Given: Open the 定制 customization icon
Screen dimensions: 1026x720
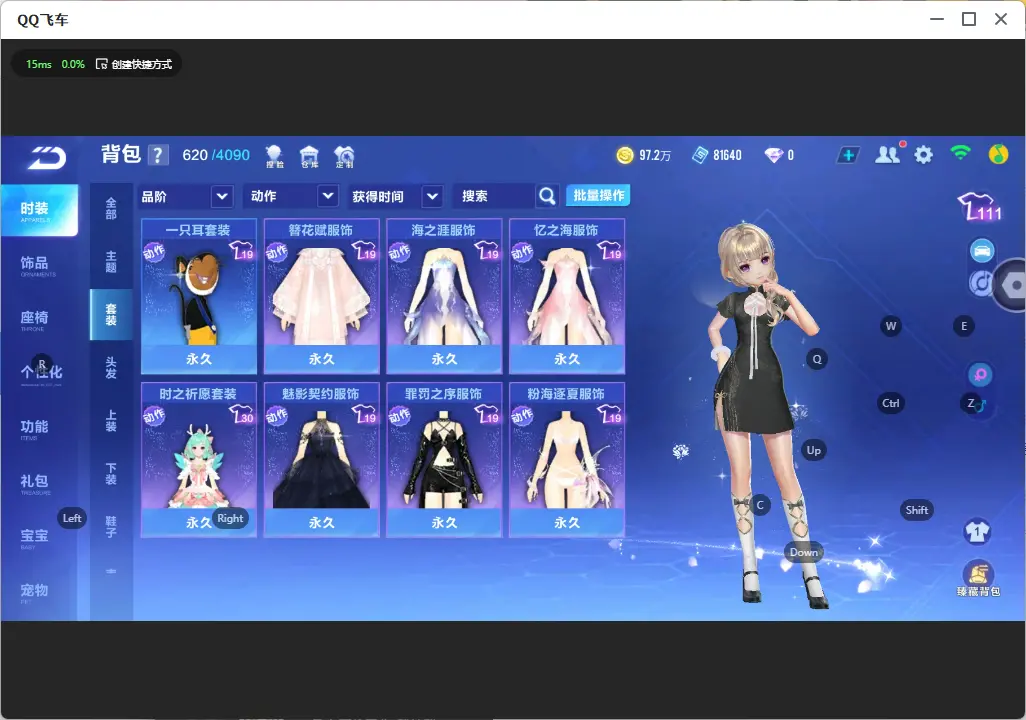Looking at the screenshot, I should click(344, 156).
